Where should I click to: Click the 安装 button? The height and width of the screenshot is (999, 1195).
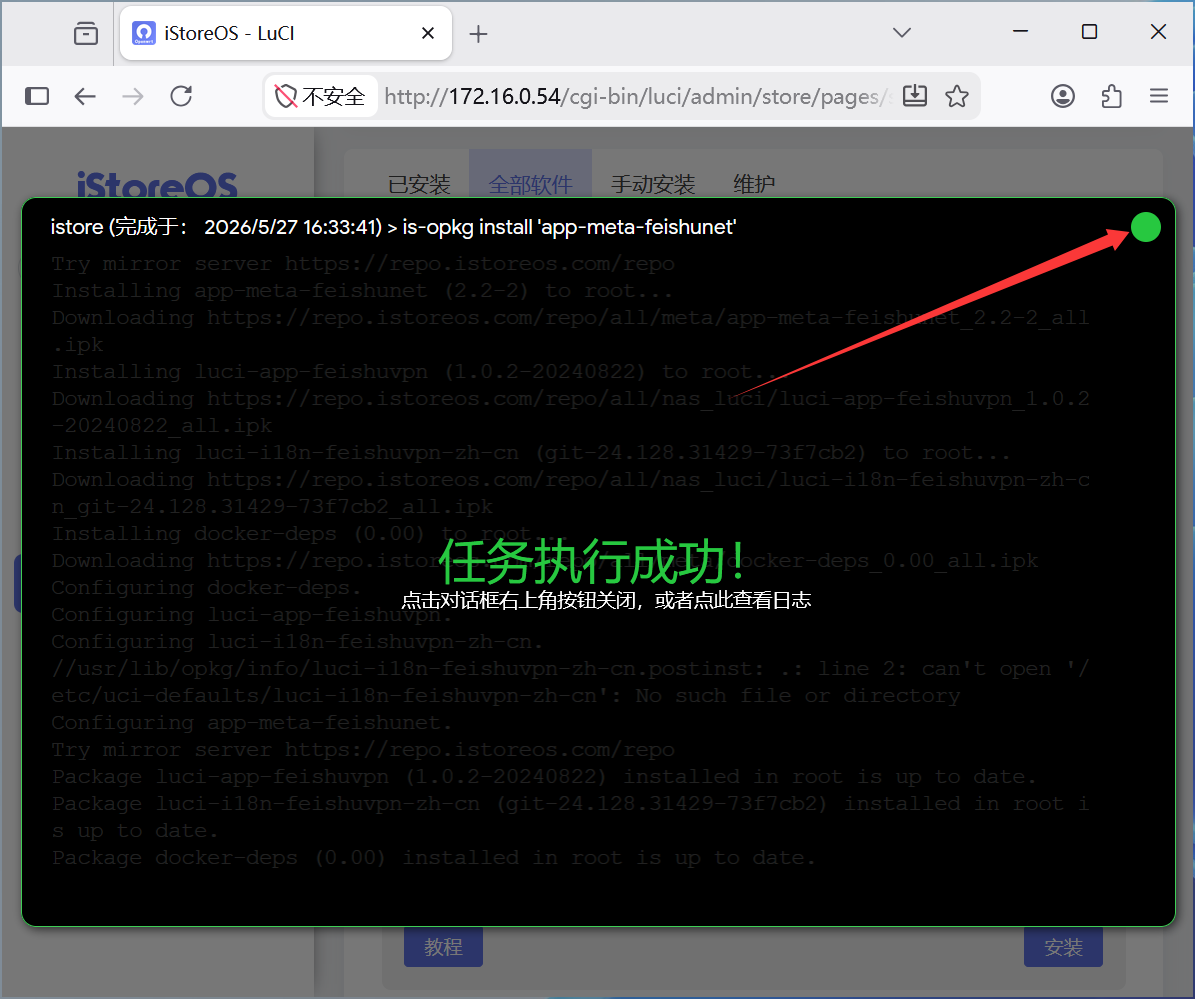1063,946
